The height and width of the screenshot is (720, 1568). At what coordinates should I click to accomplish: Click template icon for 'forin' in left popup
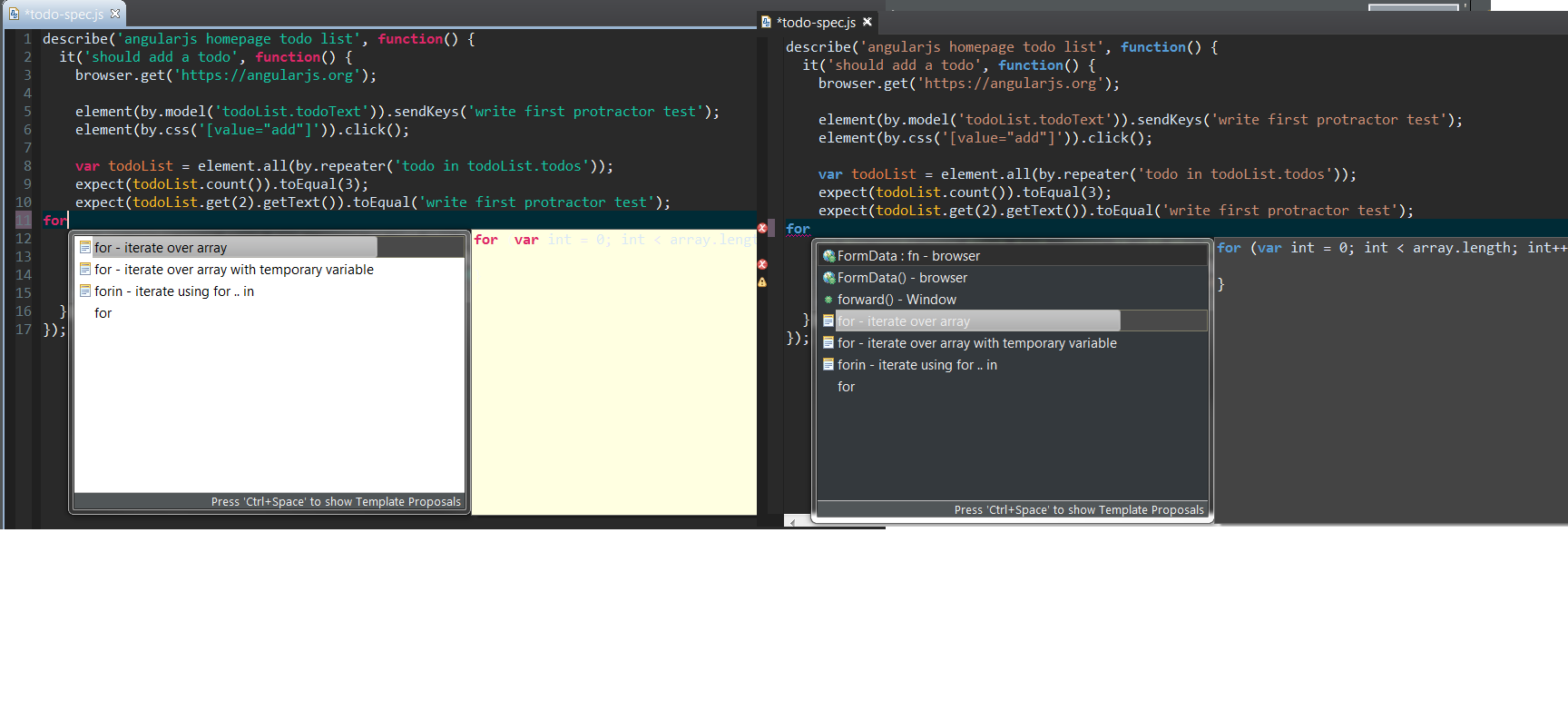point(84,291)
